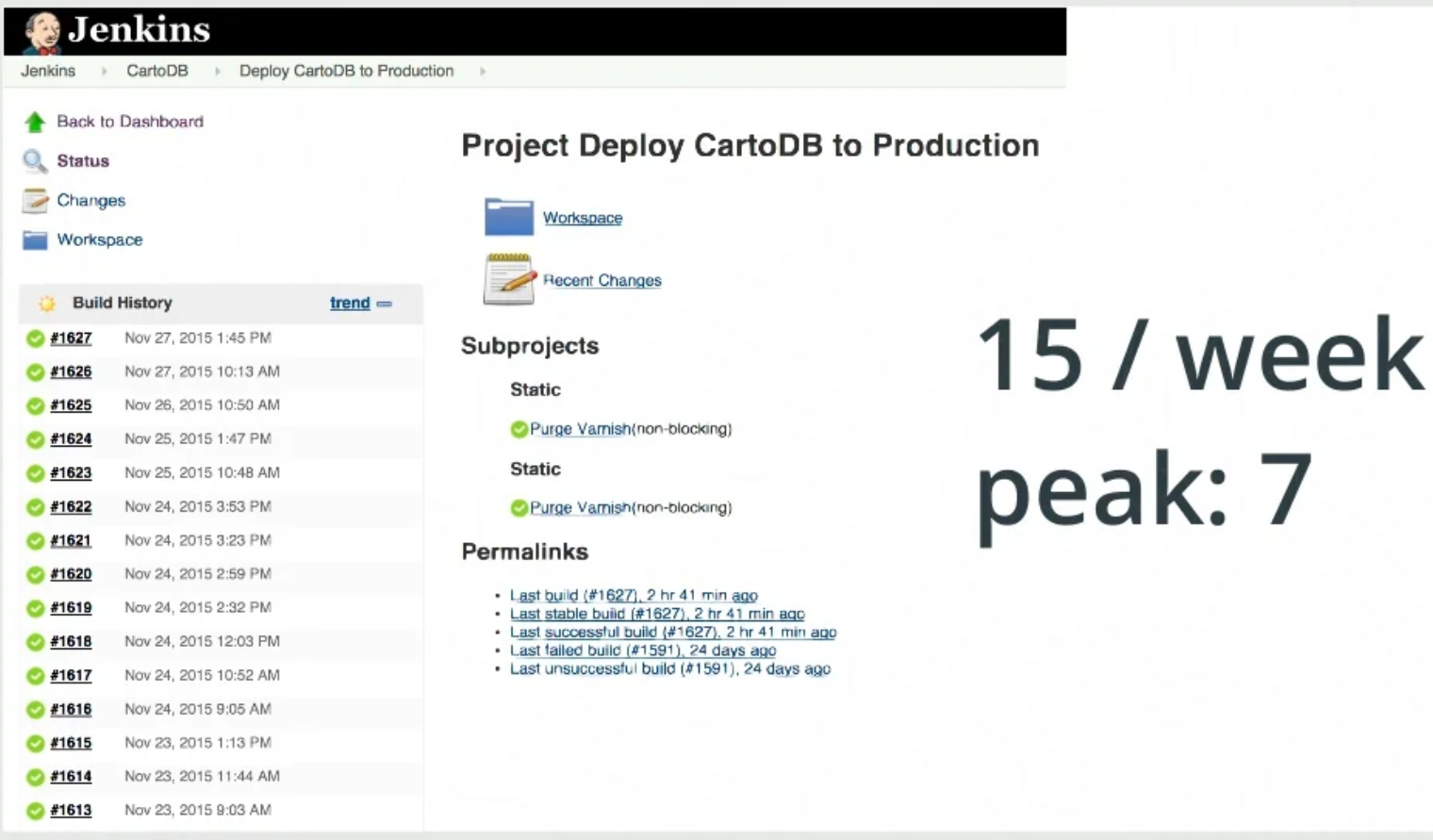Click green status ball beside first Purge Varnish
Viewport: 1433px width, 840px height.
coord(519,430)
